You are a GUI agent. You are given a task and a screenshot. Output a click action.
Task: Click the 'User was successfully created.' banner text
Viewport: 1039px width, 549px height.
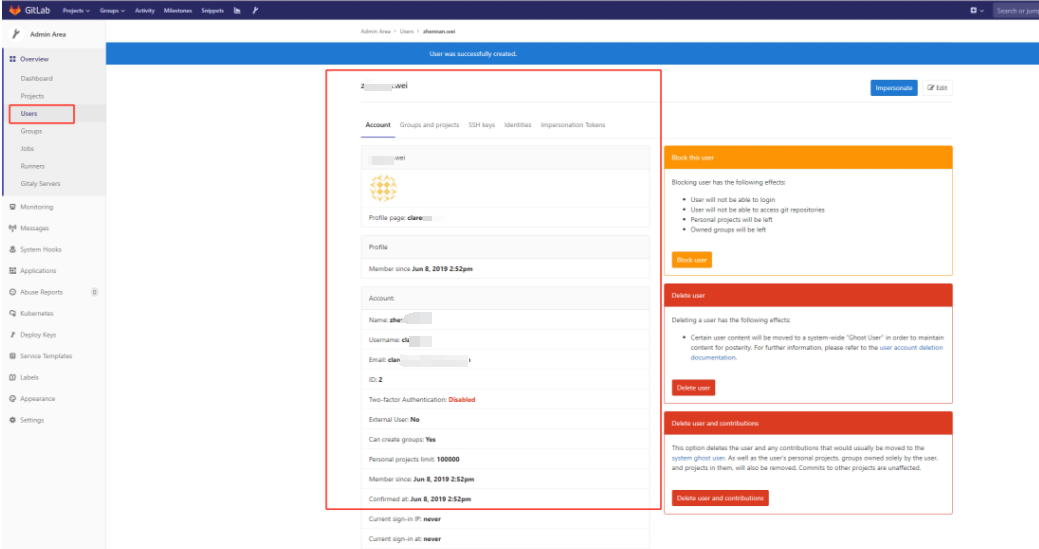[473, 54]
